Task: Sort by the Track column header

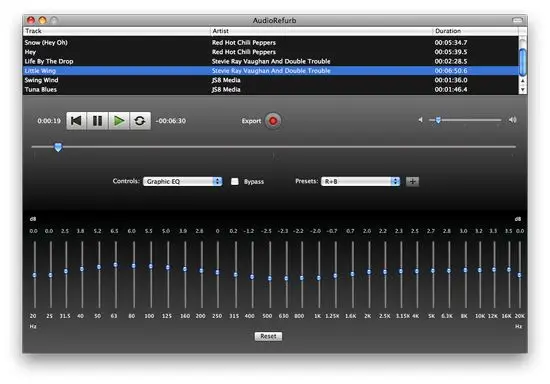Action: coord(117,31)
